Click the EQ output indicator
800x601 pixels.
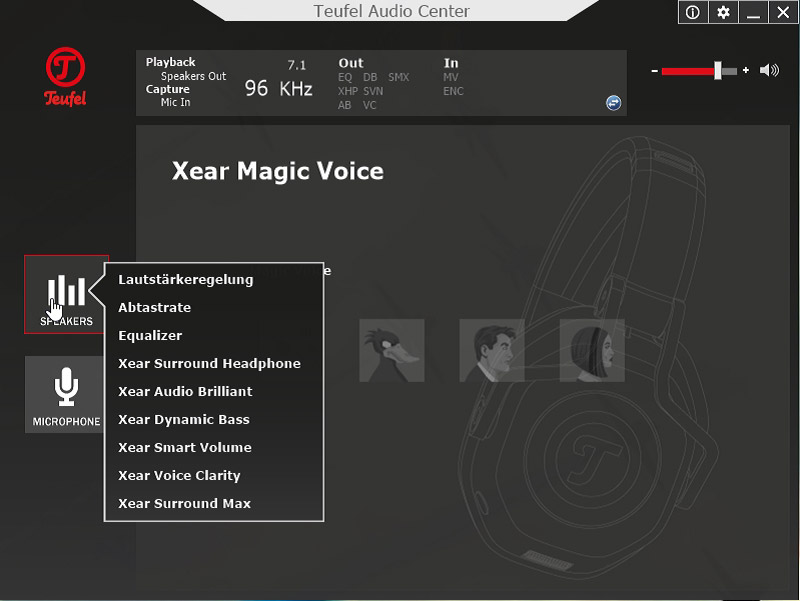(345, 78)
